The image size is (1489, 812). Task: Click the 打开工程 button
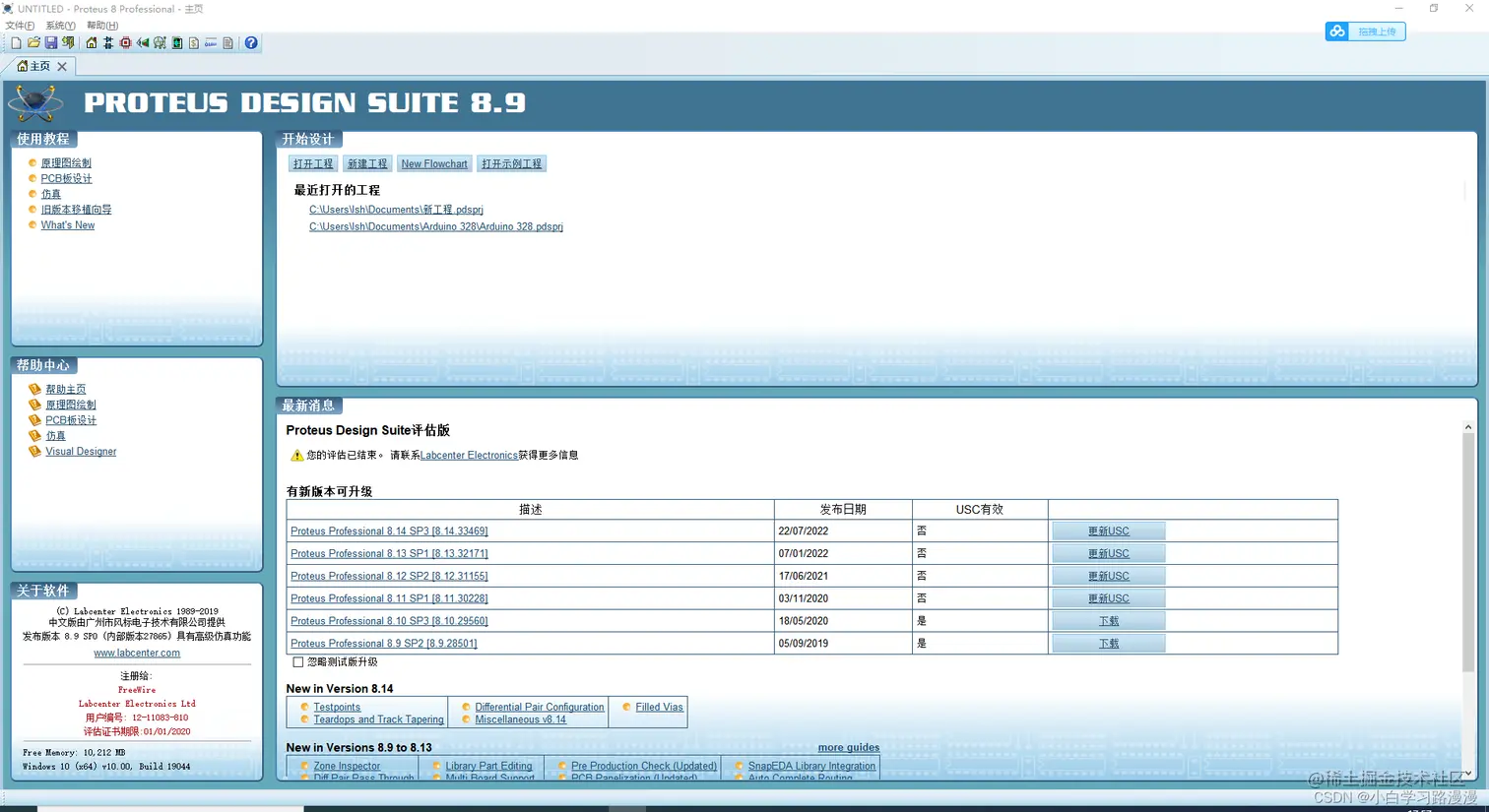(x=313, y=163)
